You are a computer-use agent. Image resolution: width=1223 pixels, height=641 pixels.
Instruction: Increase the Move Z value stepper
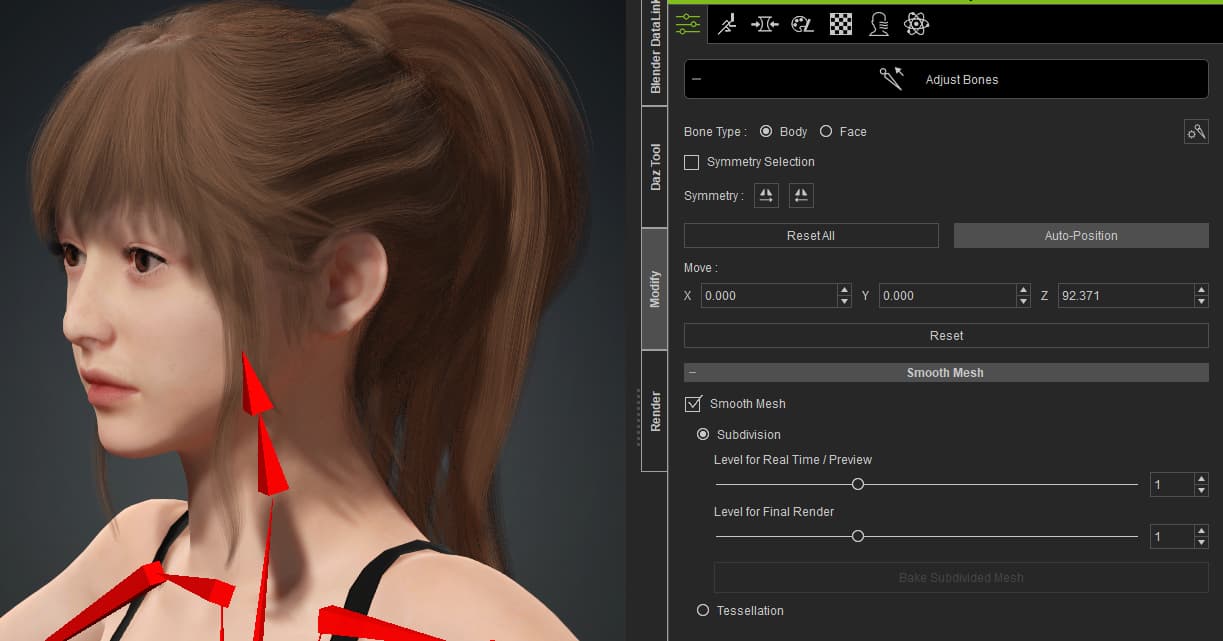[1201, 290]
